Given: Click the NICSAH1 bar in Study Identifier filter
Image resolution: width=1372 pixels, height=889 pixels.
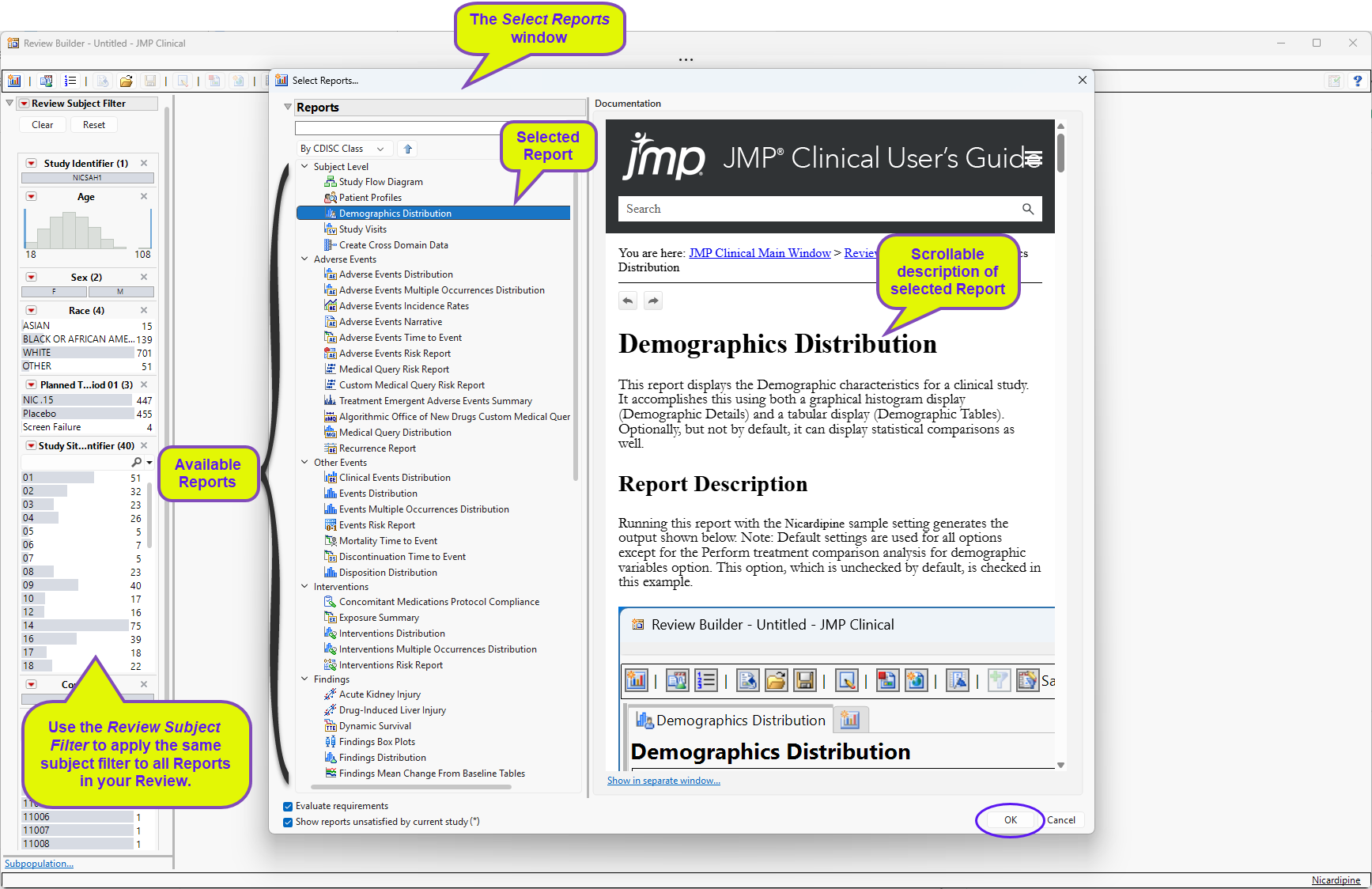Looking at the screenshot, I should point(88,178).
